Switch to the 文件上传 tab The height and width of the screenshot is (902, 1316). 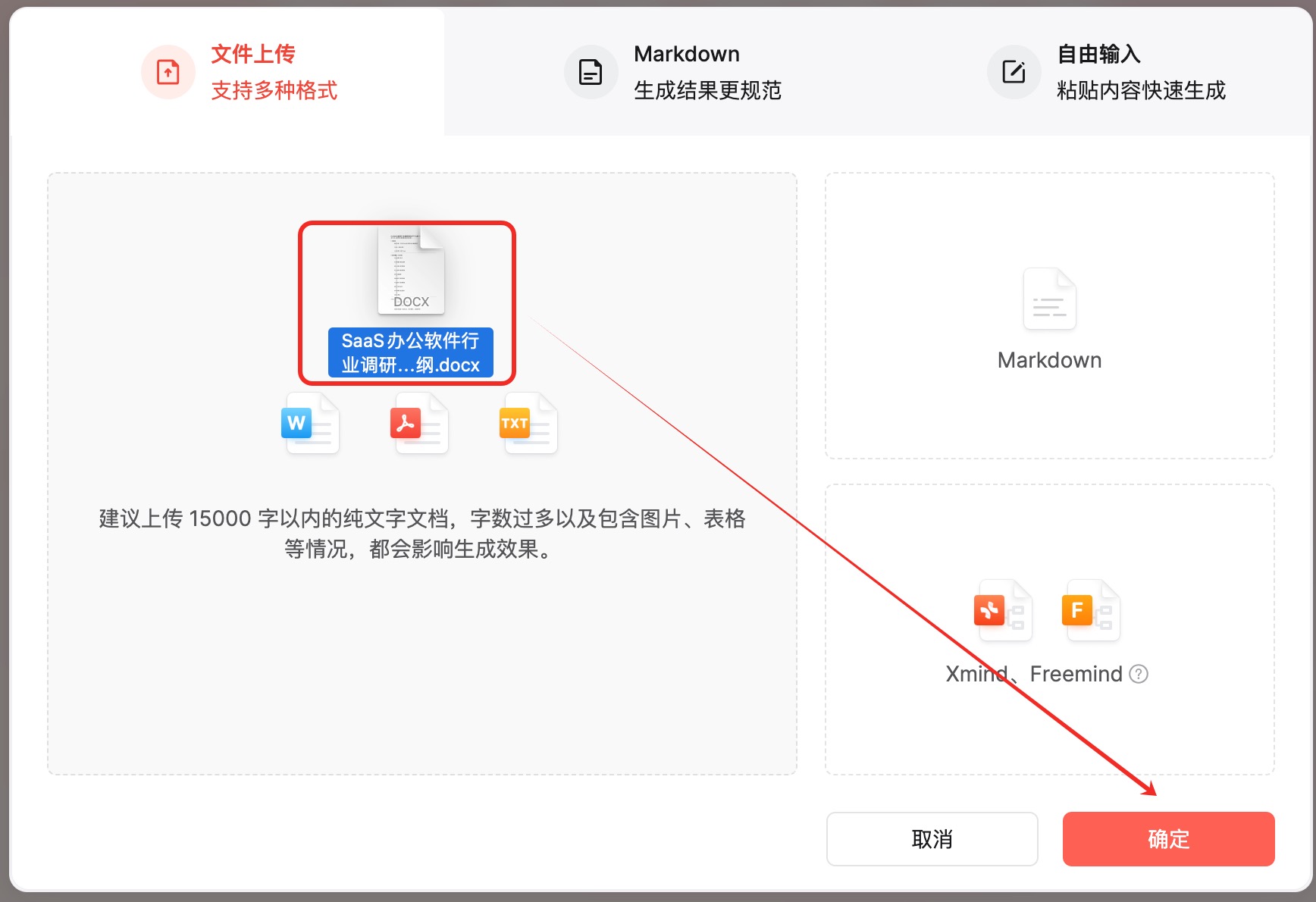pyautogui.click(x=226, y=72)
